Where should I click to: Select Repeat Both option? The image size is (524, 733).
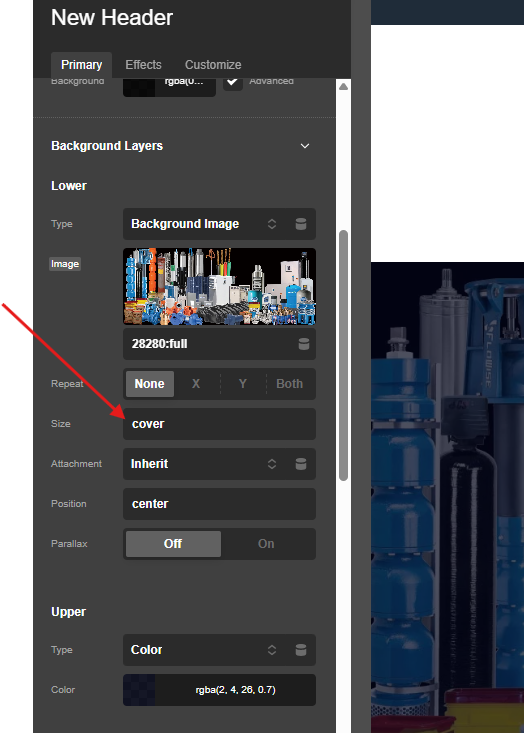(289, 384)
